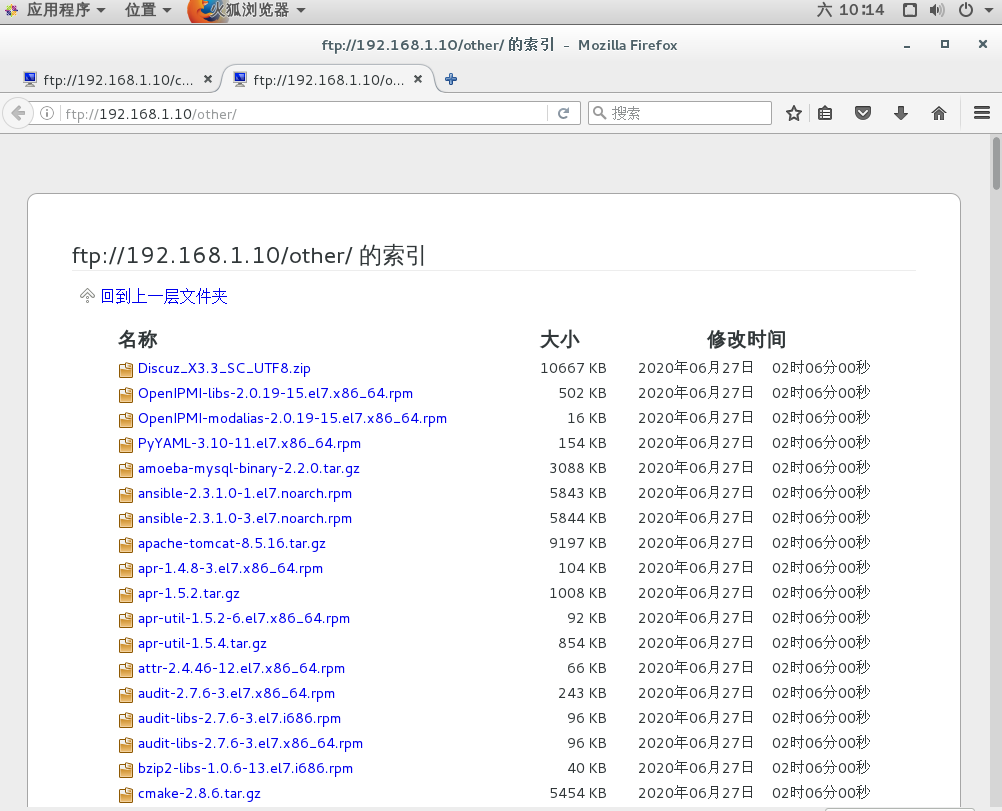Image resolution: width=1002 pixels, height=811 pixels.
Task: Open a new tab with plus icon
Action: point(451,79)
